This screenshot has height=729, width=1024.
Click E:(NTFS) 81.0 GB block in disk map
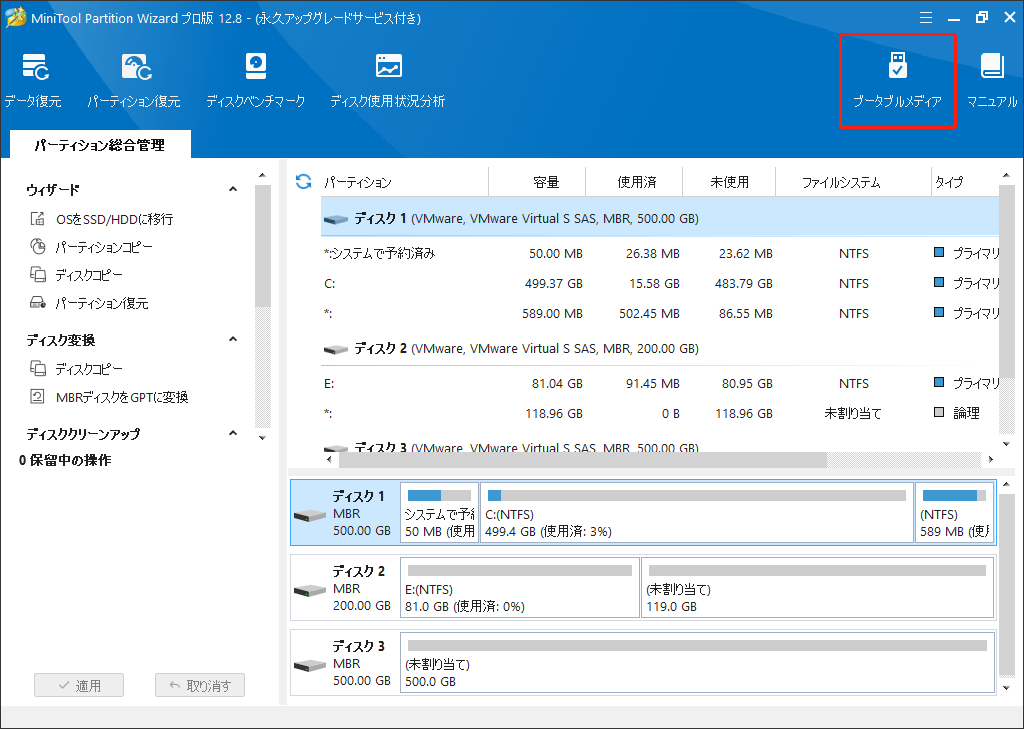click(x=520, y=588)
